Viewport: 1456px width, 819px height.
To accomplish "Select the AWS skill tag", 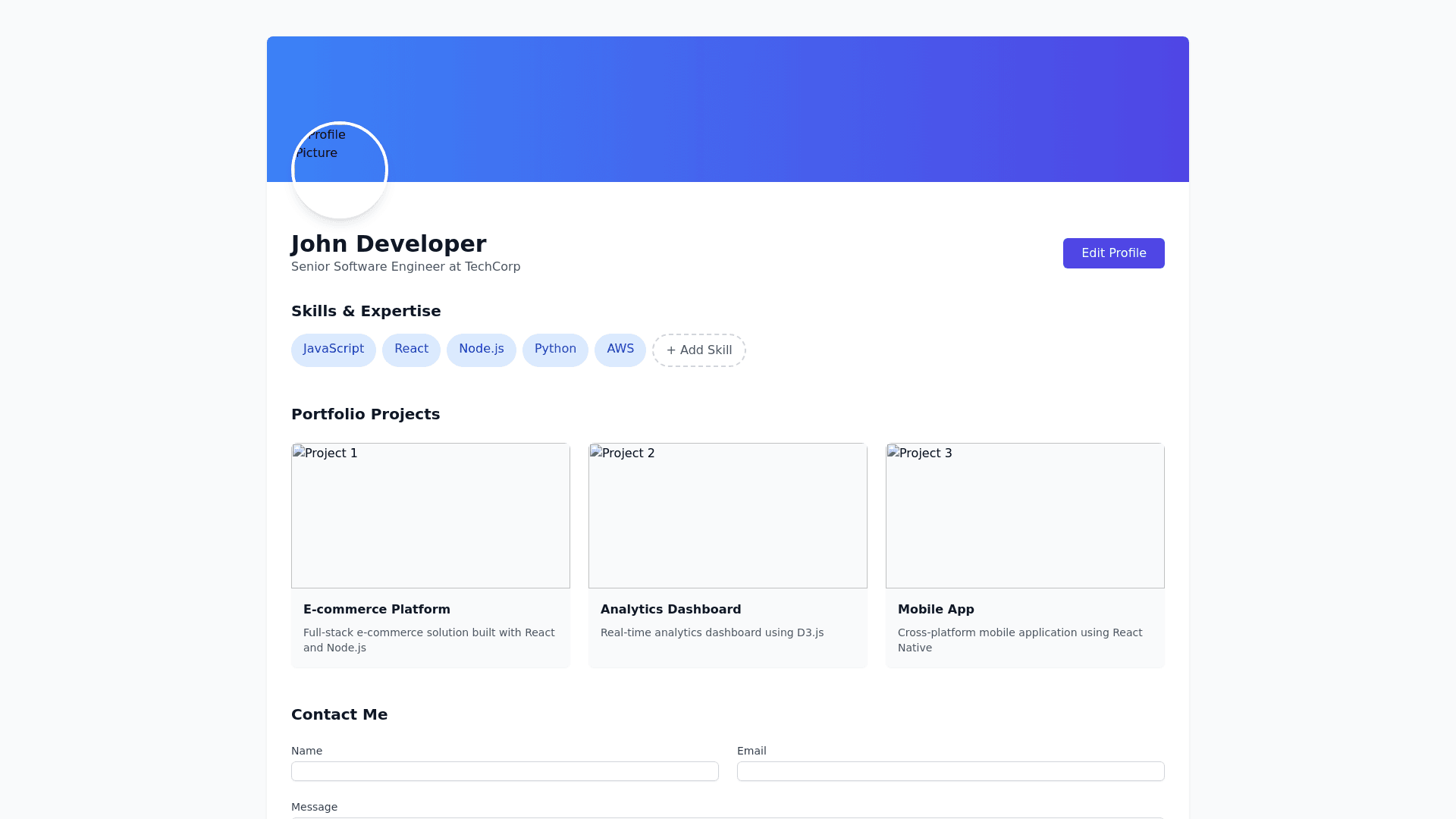I will coord(620,350).
